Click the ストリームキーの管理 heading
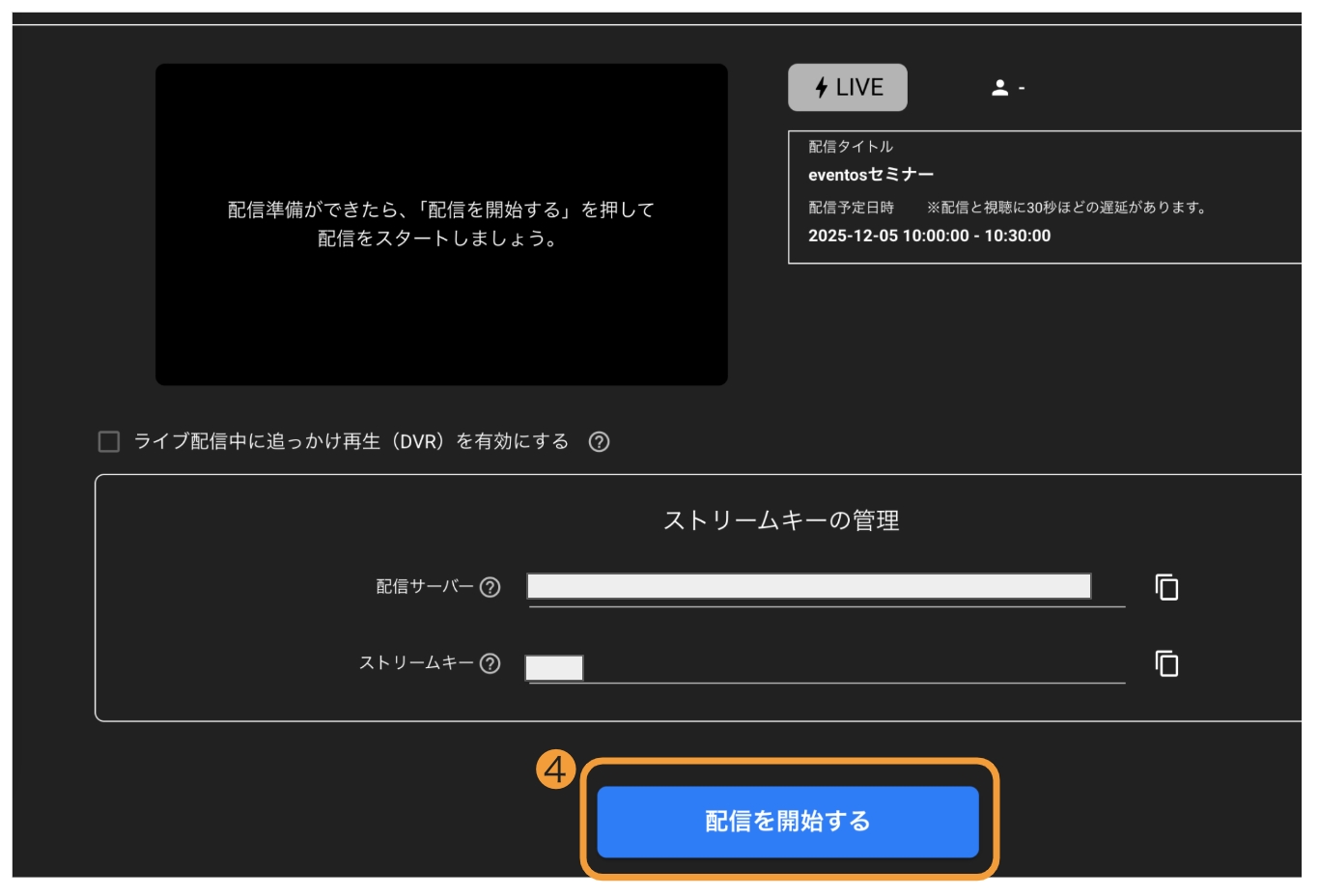The width and height of the screenshot is (1319, 896). (x=781, y=520)
